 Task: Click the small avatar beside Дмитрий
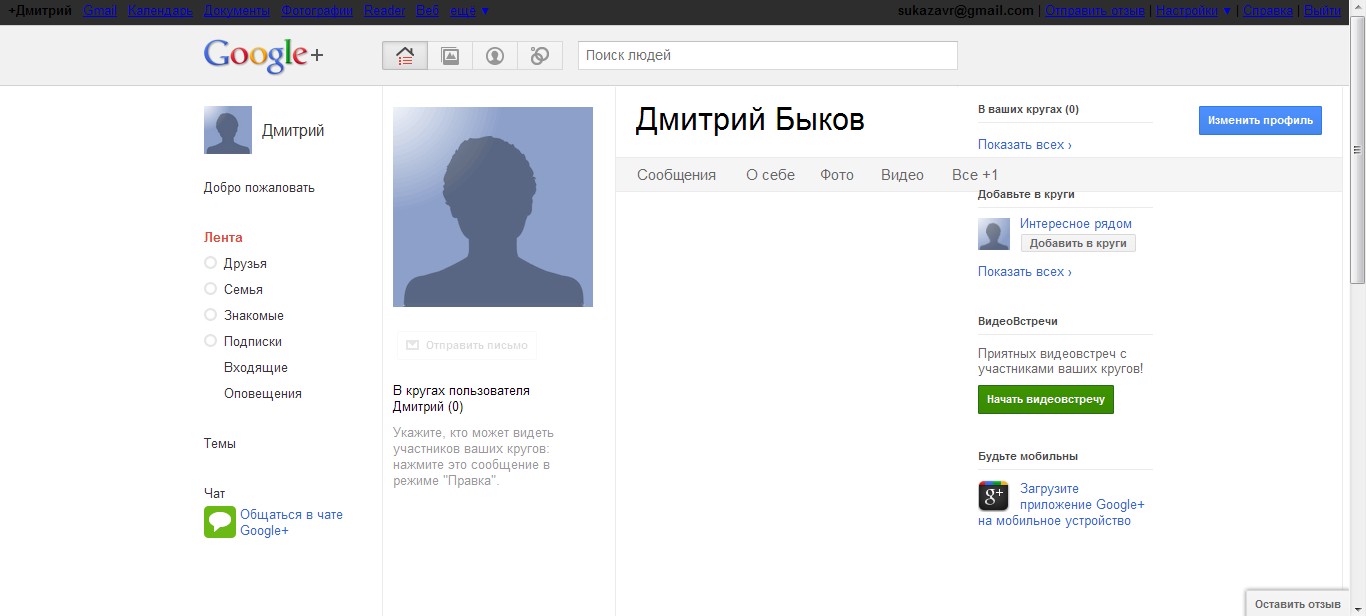pos(228,130)
